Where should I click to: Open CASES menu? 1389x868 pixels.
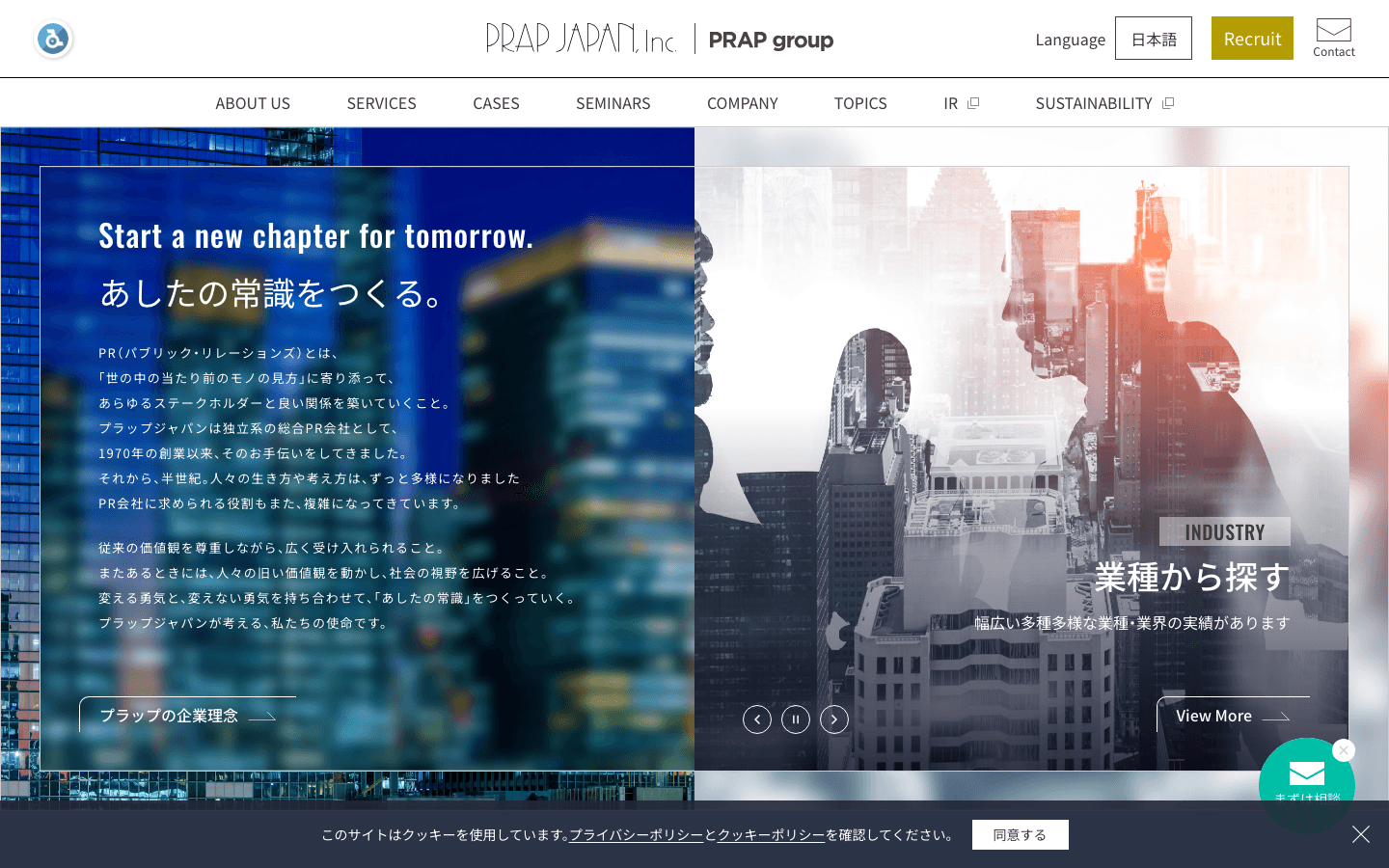(x=496, y=103)
